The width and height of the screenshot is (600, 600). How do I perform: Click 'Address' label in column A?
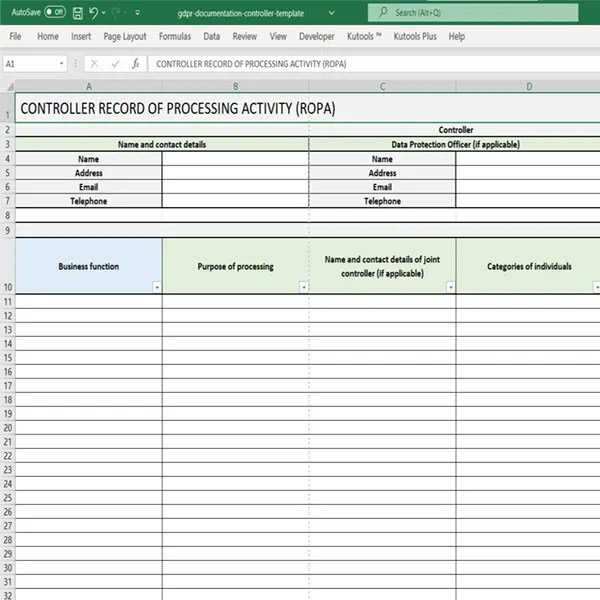89,173
